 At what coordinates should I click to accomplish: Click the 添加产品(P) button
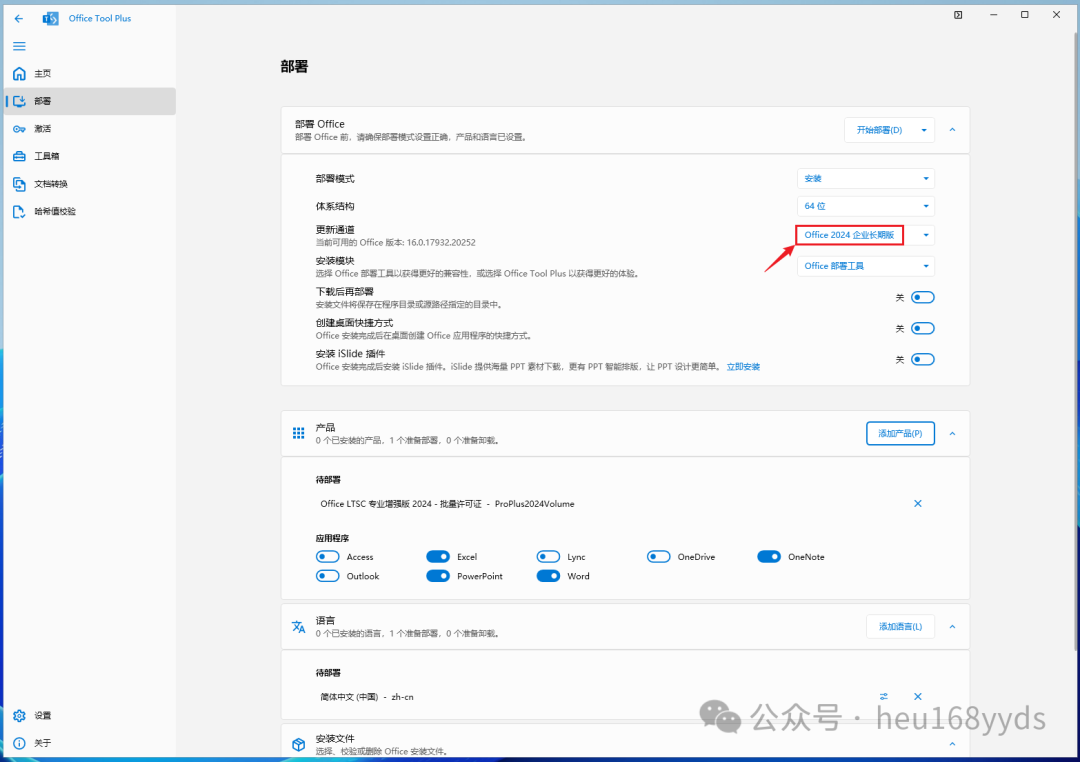click(x=900, y=433)
